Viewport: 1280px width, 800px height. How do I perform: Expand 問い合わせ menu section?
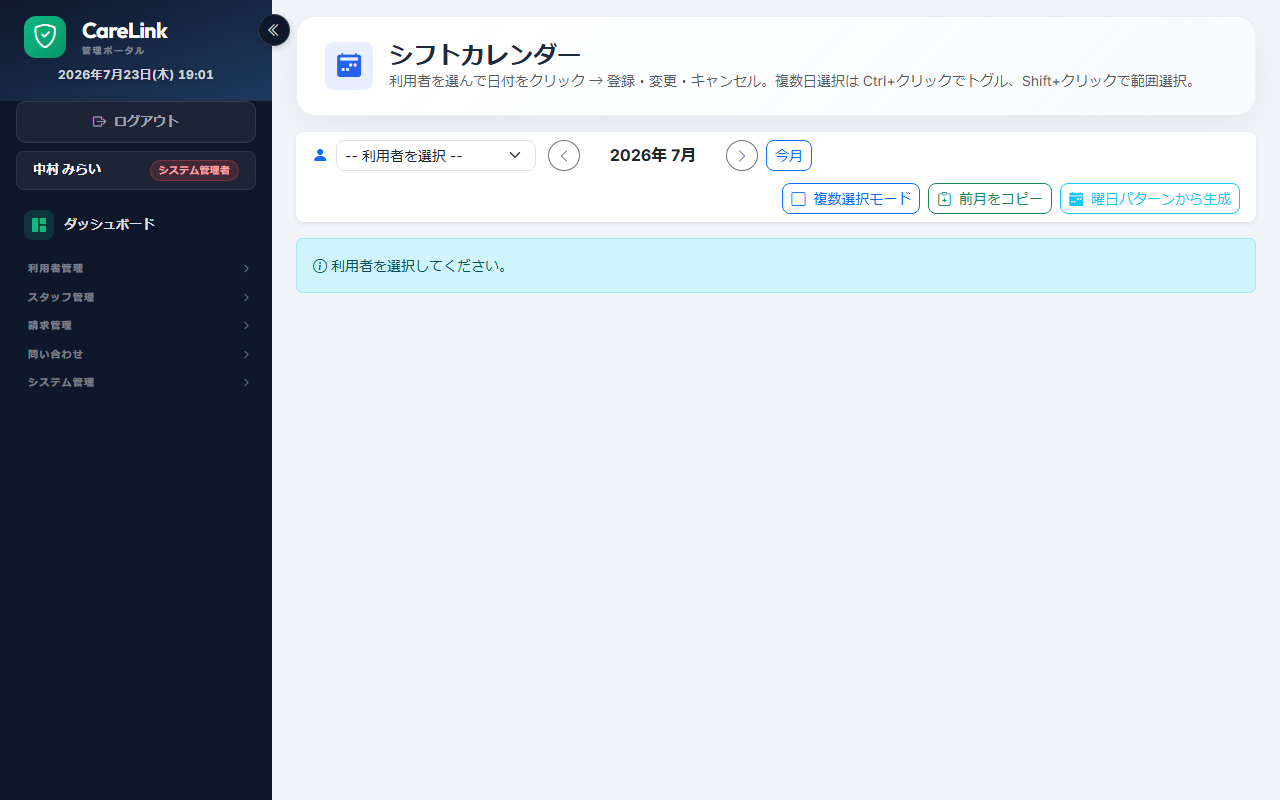[138, 354]
